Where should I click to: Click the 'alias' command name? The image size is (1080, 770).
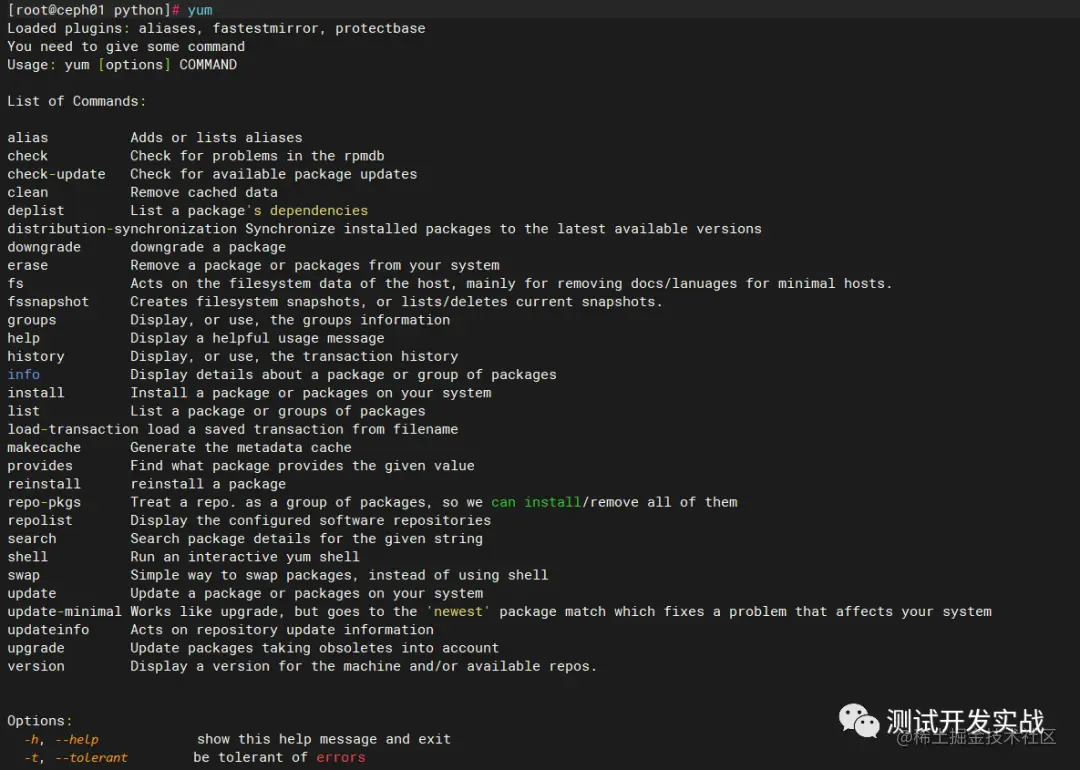pos(28,138)
